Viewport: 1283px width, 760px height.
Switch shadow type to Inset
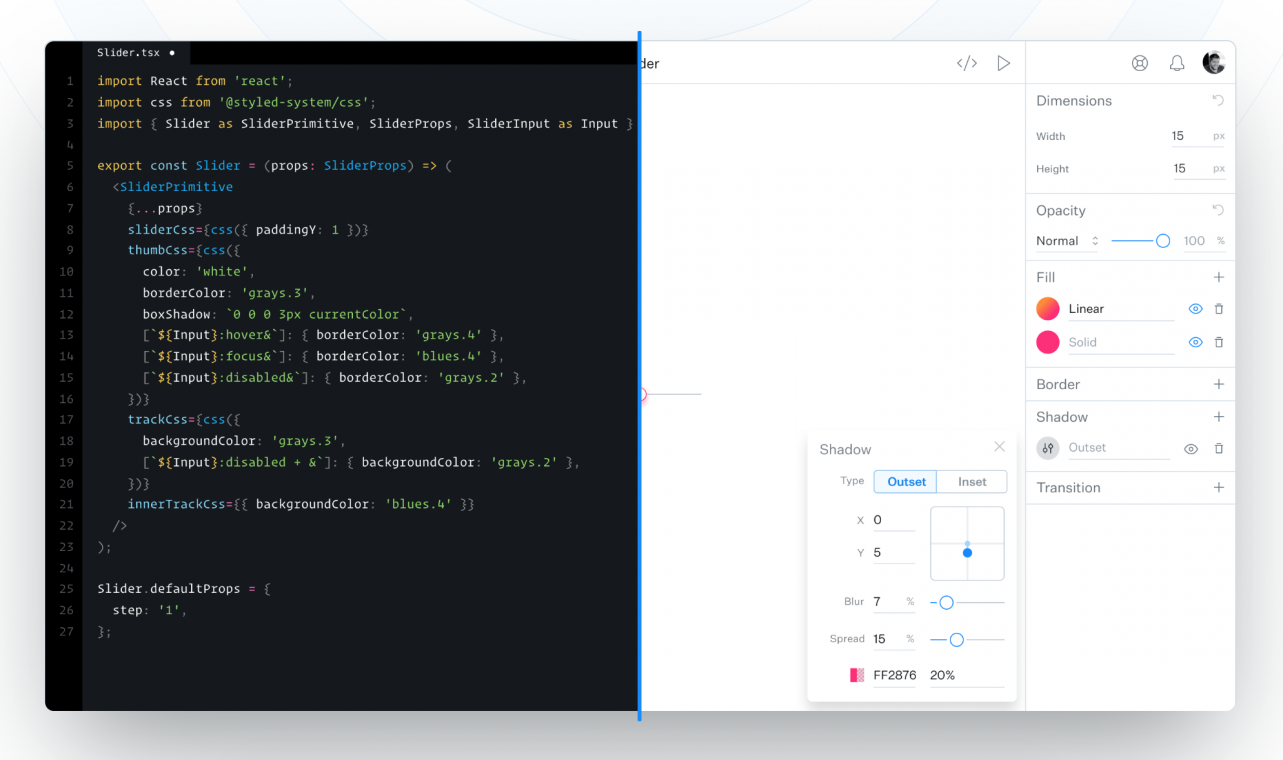tap(972, 482)
